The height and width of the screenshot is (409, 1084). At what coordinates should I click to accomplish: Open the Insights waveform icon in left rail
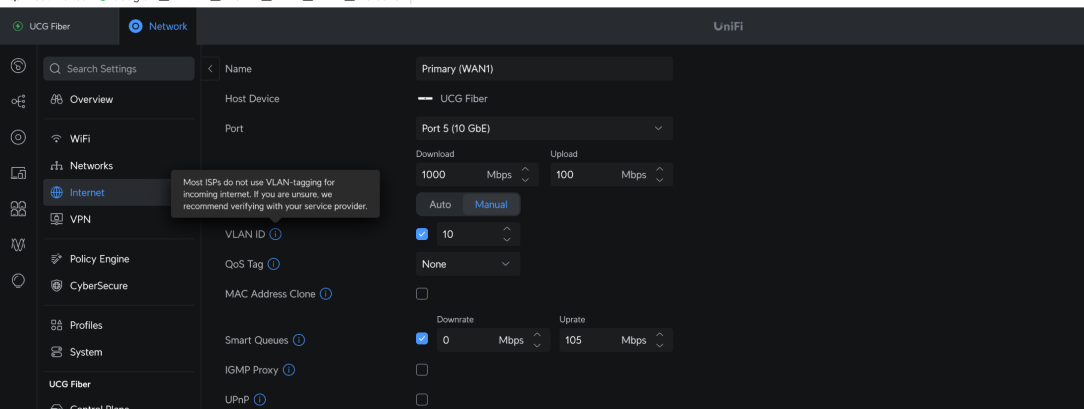[x=19, y=245]
